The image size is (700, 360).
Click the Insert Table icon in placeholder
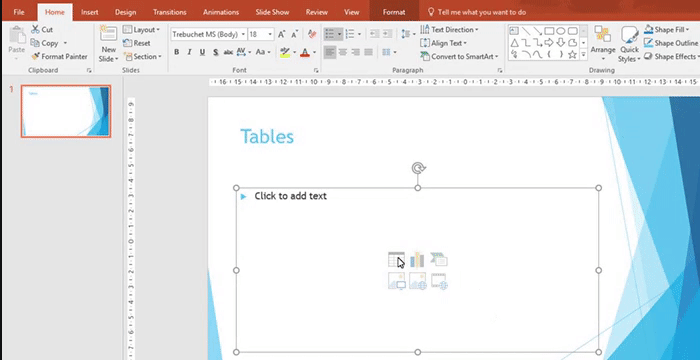tap(396, 260)
